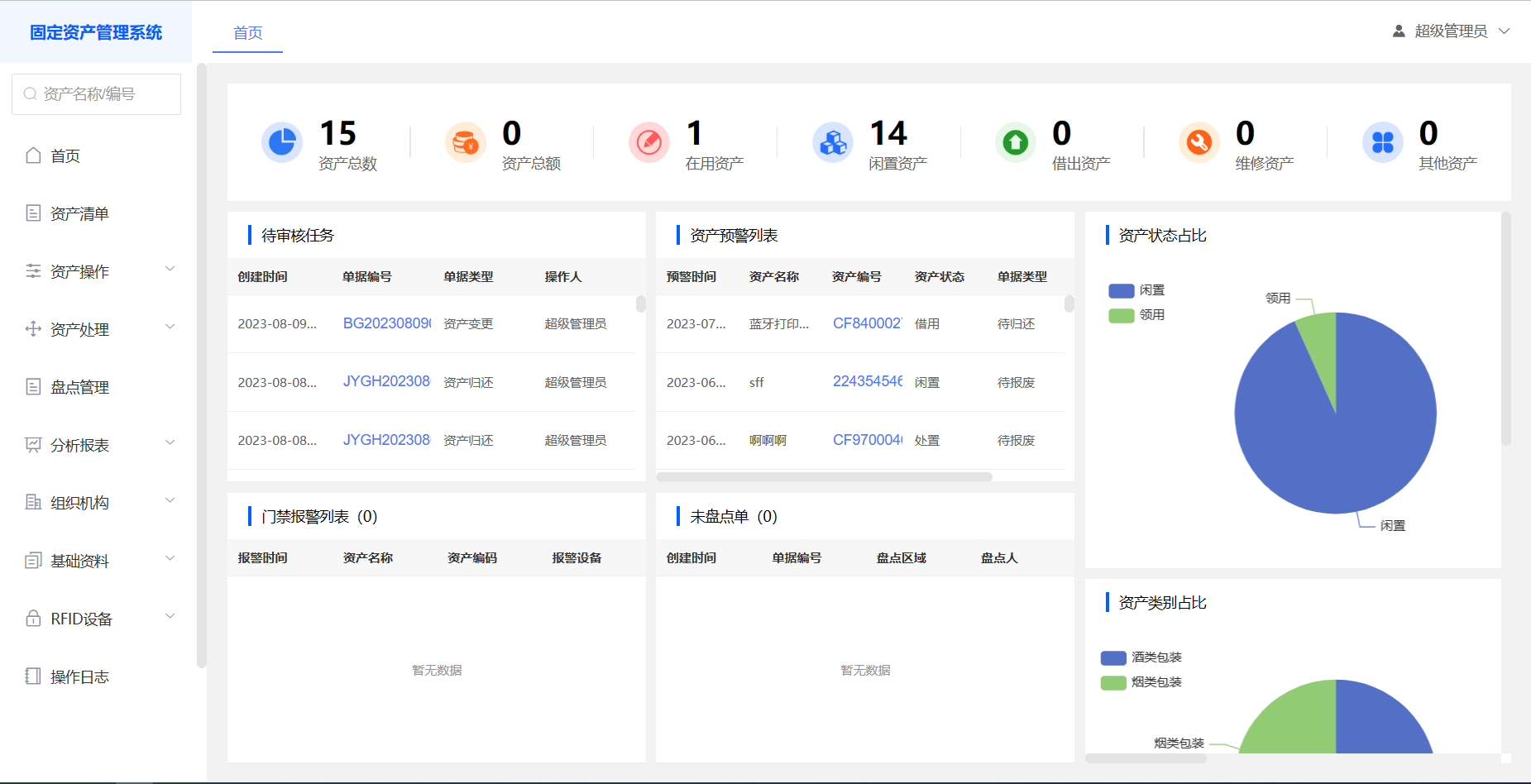Open the 超级管理员 account dropdown arrow

click(1505, 31)
